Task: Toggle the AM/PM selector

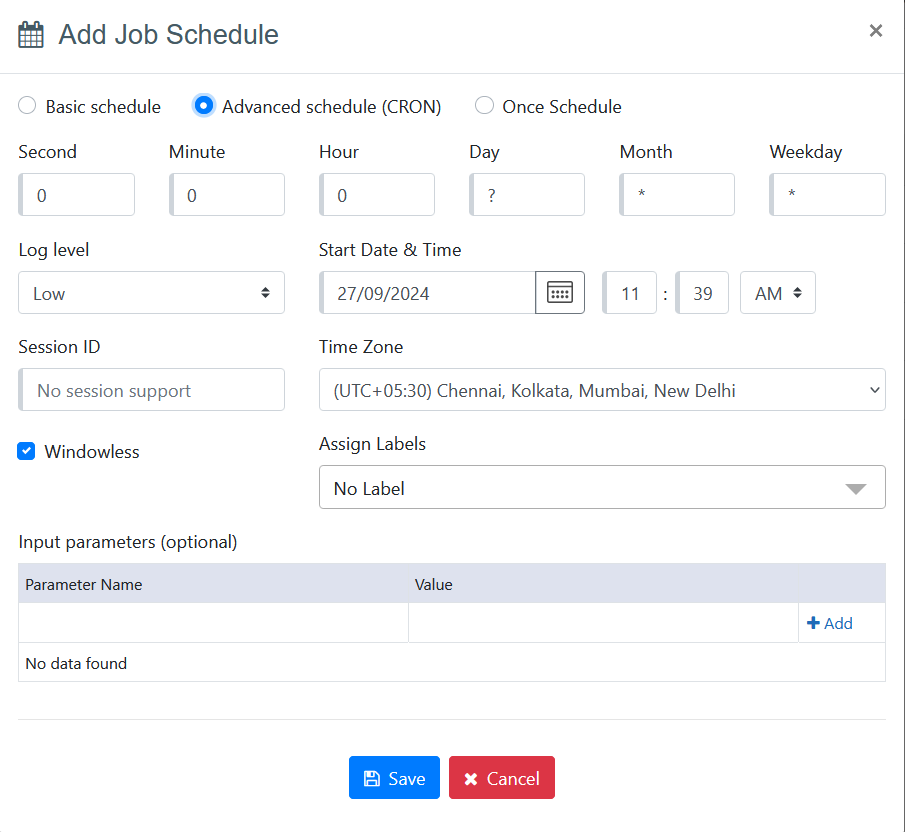Action: click(777, 293)
